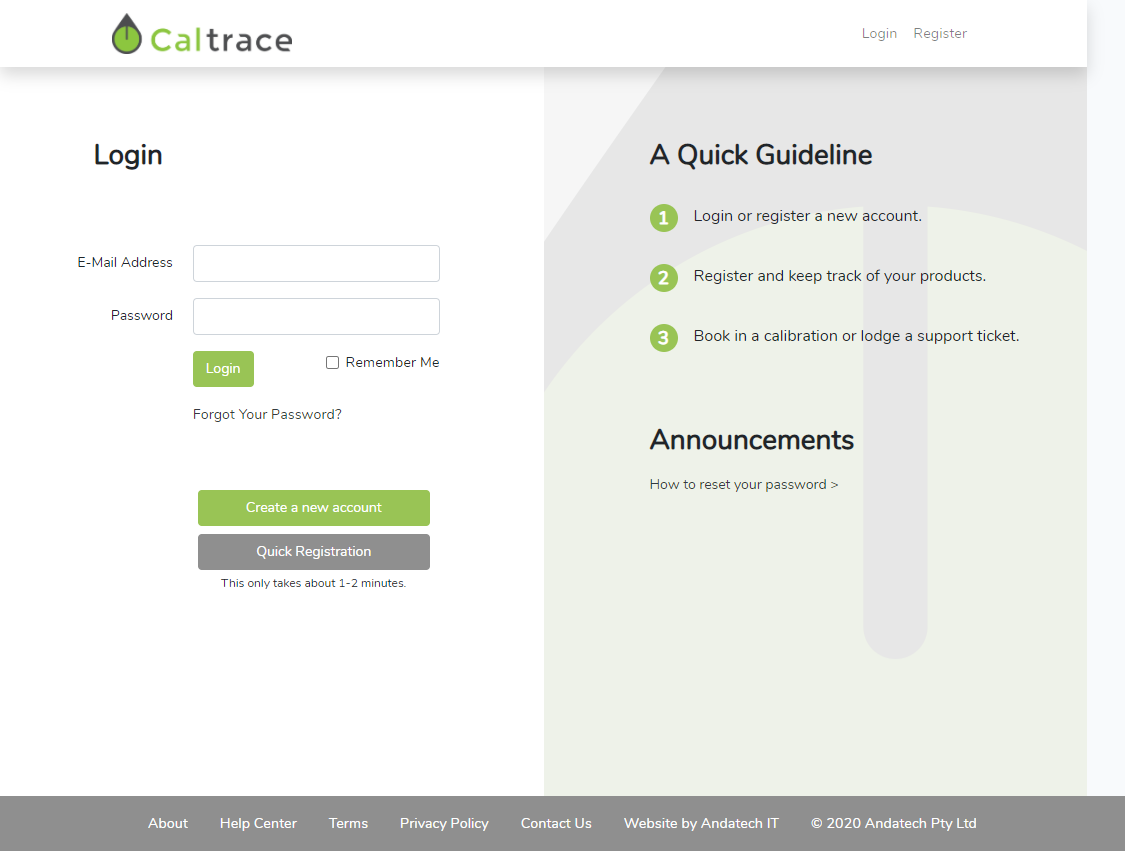This screenshot has width=1125, height=851.
Task: Open the Register link in top navigation
Action: point(940,33)
